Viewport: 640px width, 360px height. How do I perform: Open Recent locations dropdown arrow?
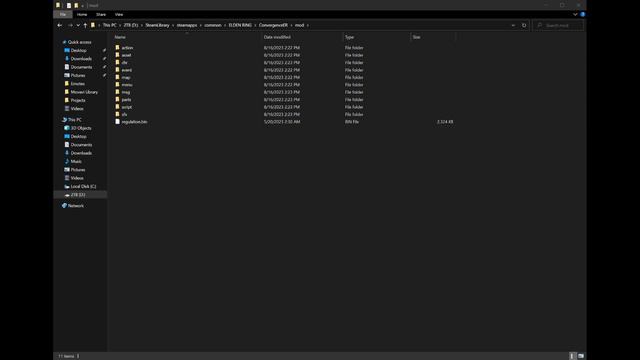78,25
